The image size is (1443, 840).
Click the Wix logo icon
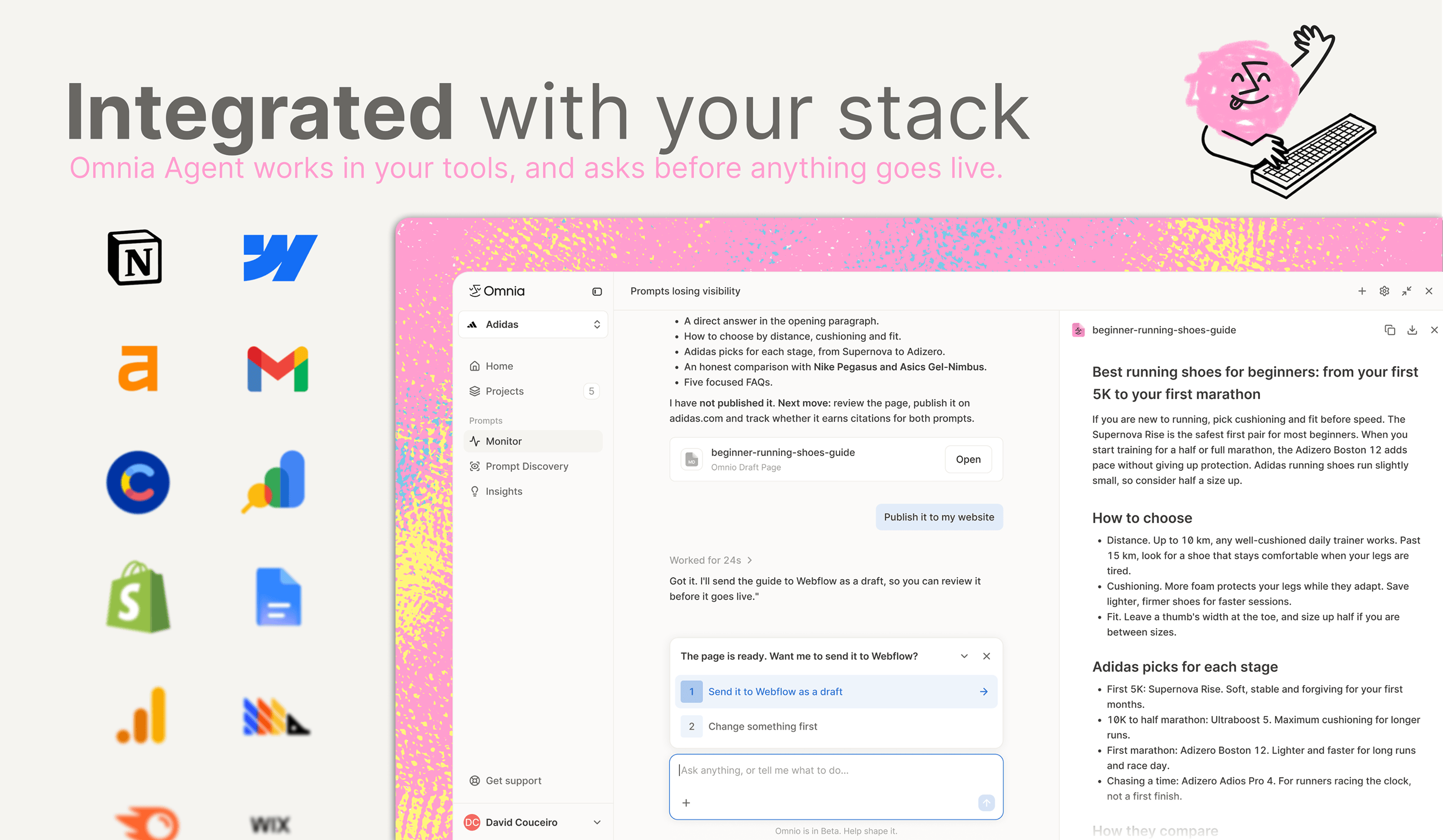pyautogui.click(x=270, y=825)
